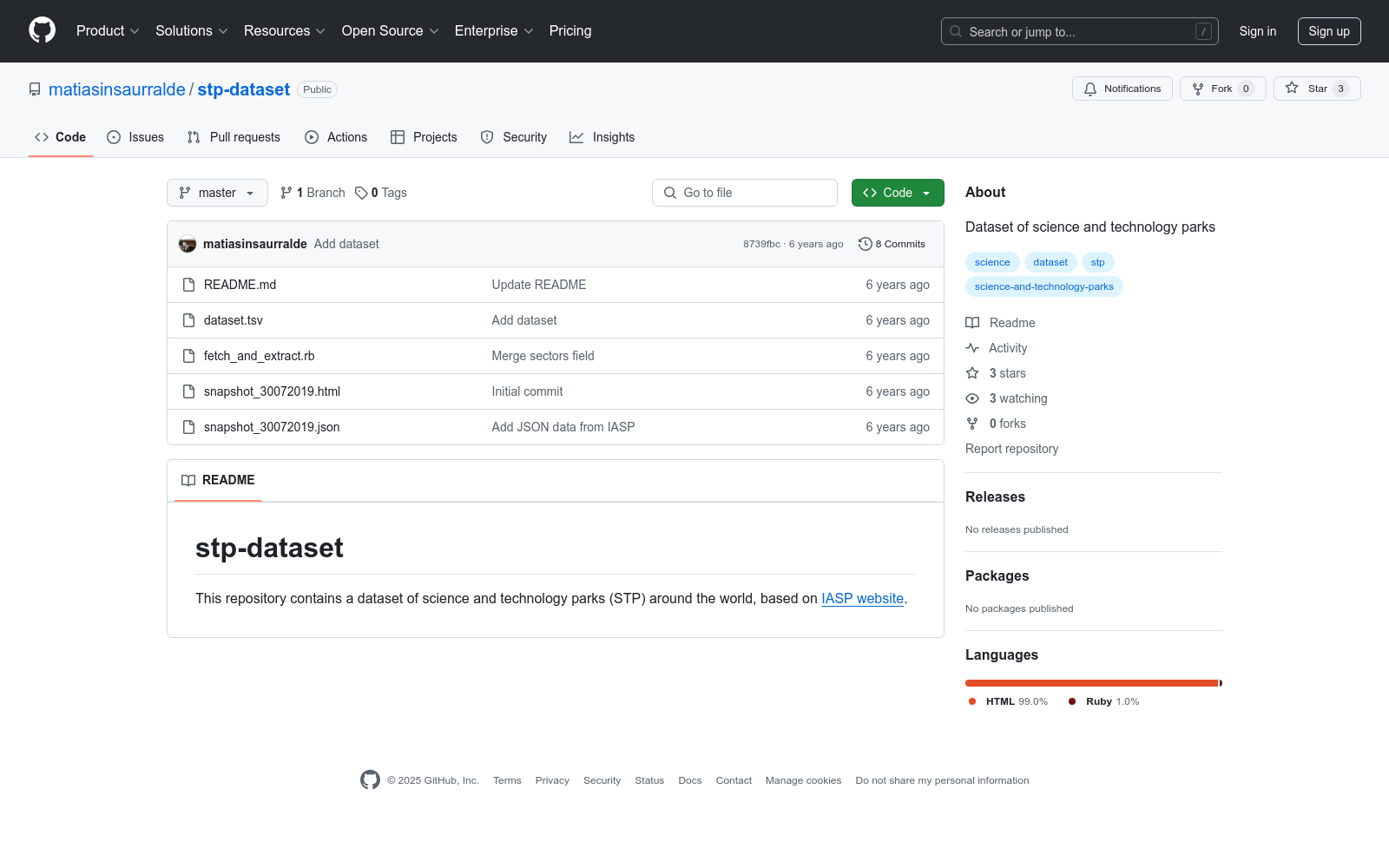Click the orange dot beside HTML 99.0%
The height and width of the screenshot is (868, 1389).
[972, 701]
